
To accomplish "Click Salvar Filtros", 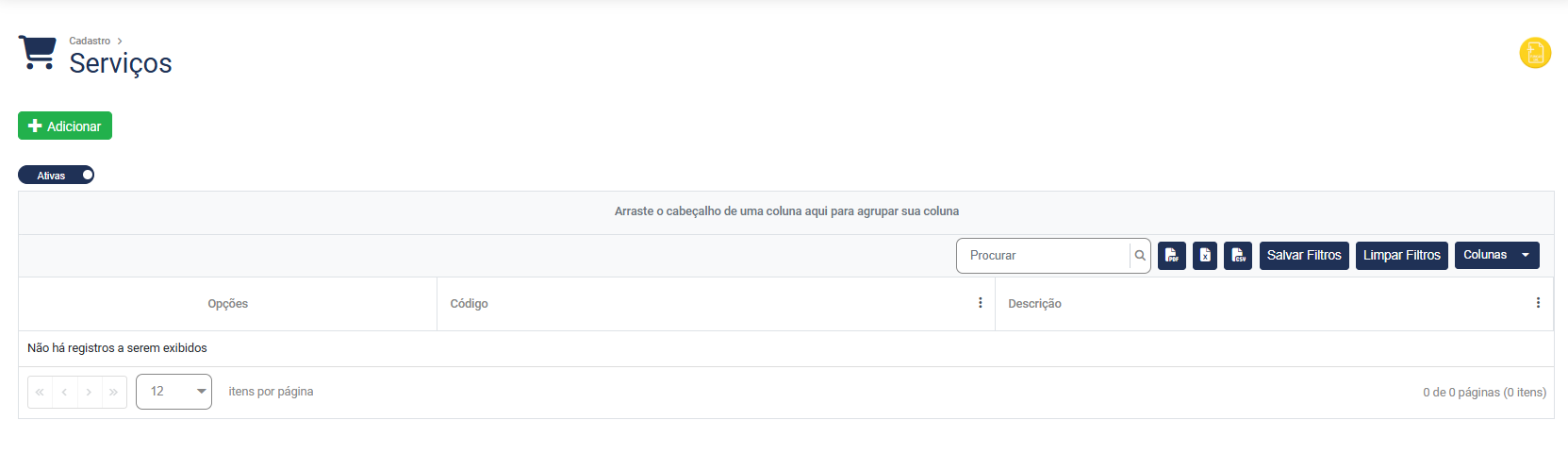I will (x=1304, y=256).
